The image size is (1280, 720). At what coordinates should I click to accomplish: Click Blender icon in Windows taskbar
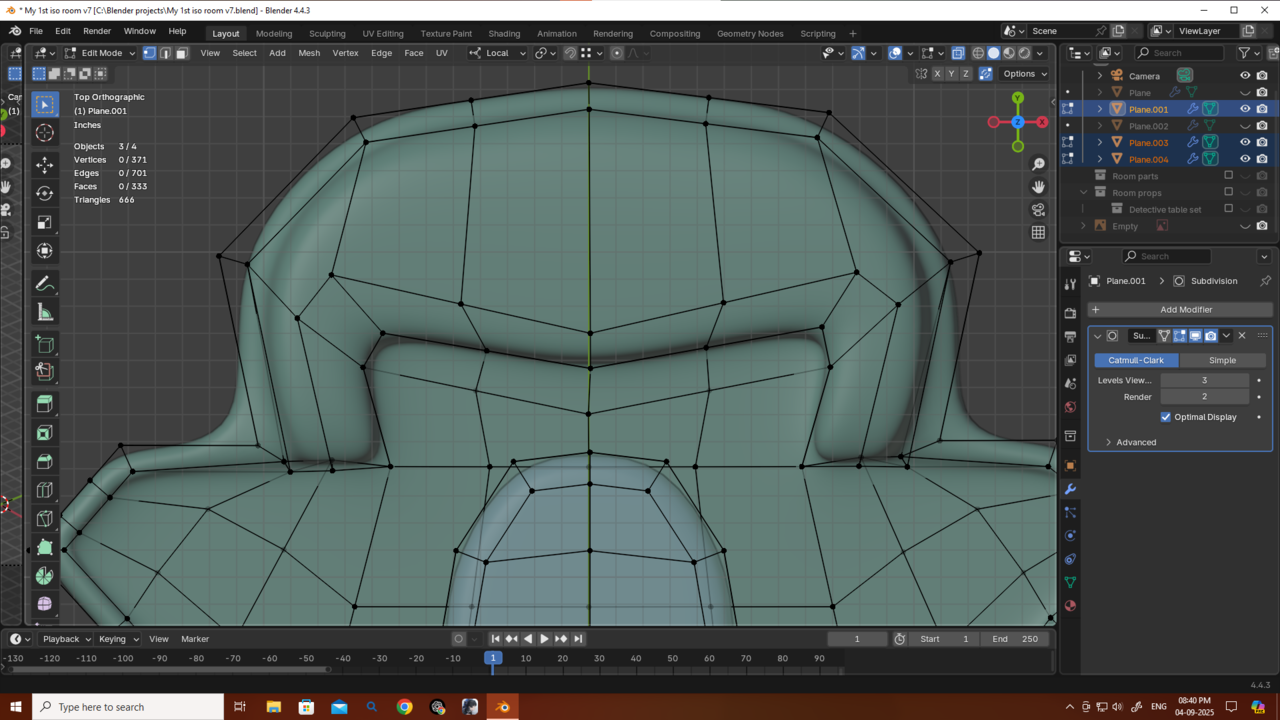pos(502,707)
